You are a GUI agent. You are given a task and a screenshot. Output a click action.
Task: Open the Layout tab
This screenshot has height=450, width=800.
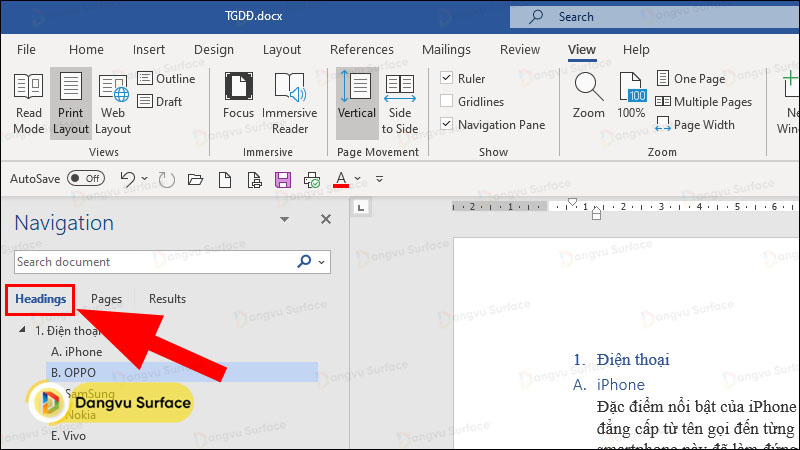point(282,49)
